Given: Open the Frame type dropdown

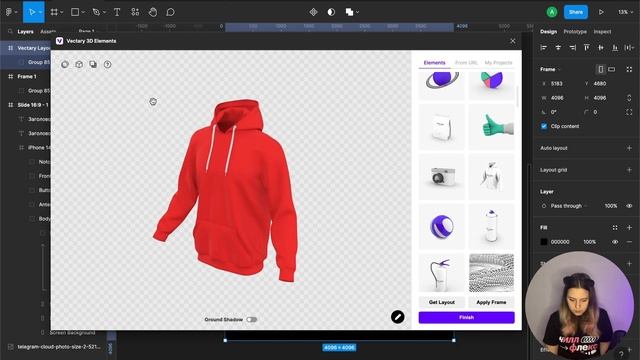Looking at the screenshot, I should (551, 69).
